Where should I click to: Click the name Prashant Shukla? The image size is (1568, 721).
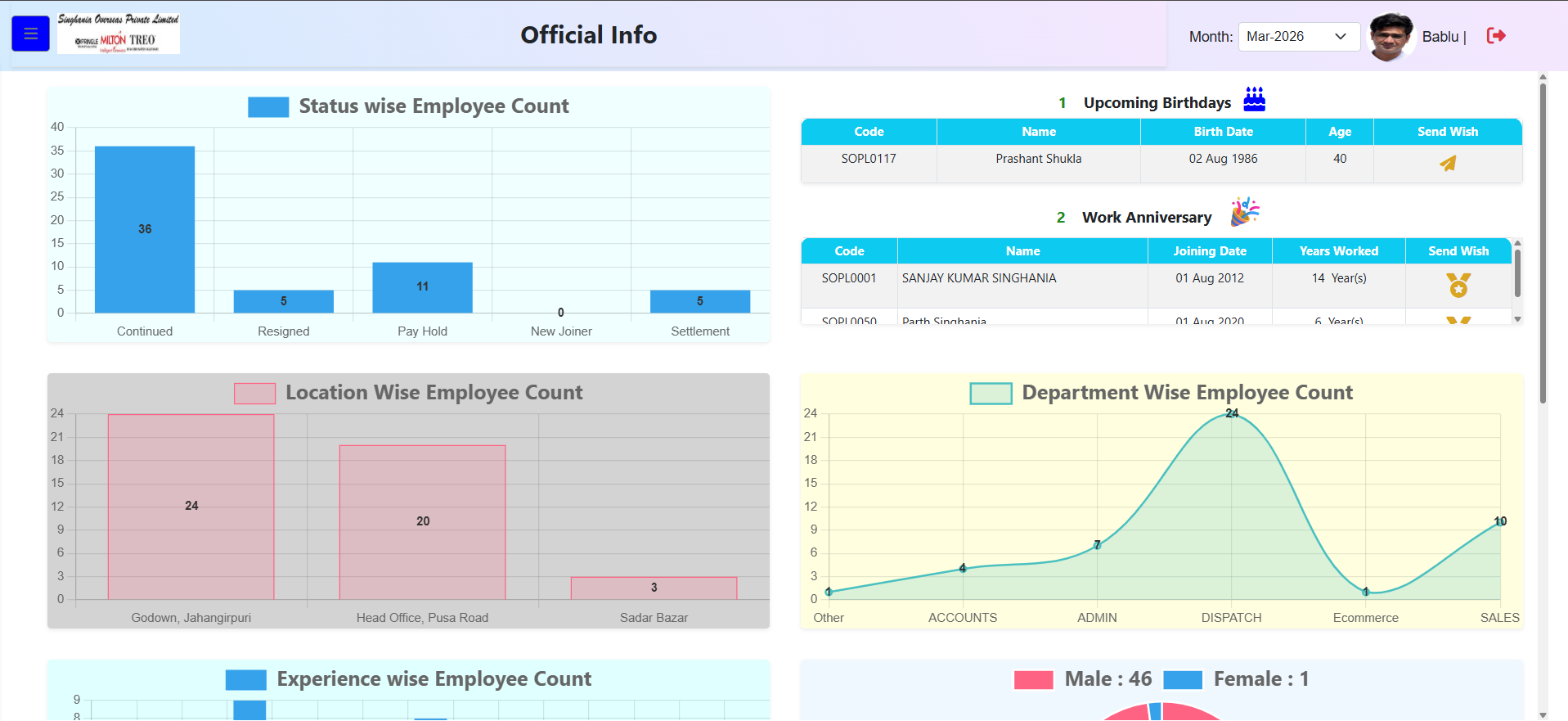pyautogui.click(x=1039, y=159)
